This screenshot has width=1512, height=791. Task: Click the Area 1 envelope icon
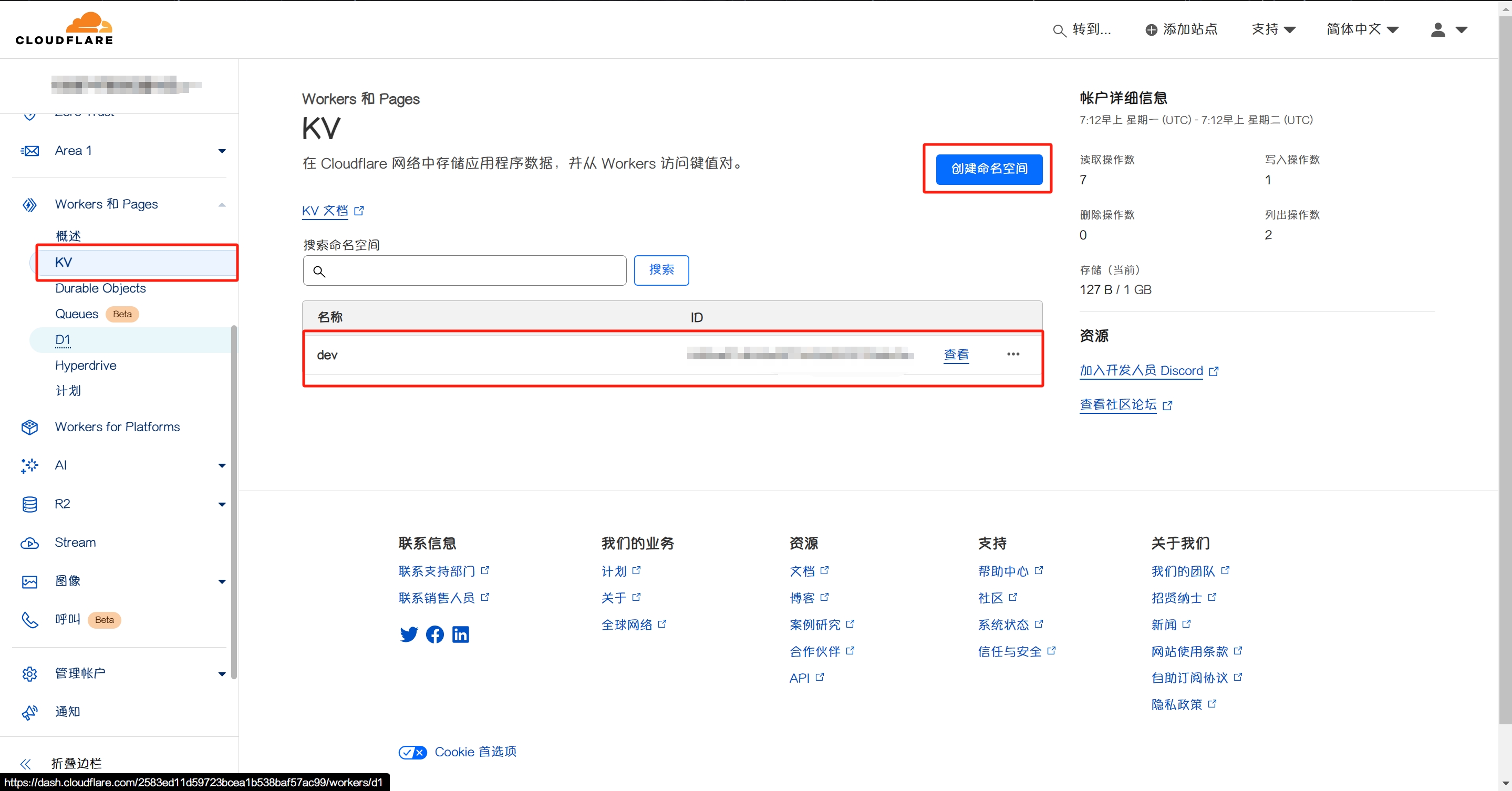point(30,151)
